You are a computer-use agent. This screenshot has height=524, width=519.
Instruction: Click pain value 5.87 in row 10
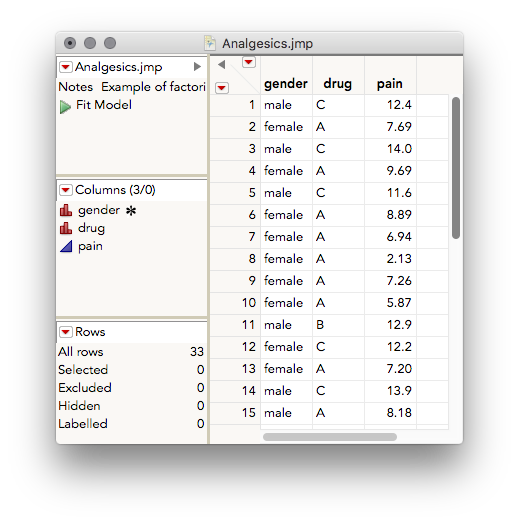pos(399,303)
